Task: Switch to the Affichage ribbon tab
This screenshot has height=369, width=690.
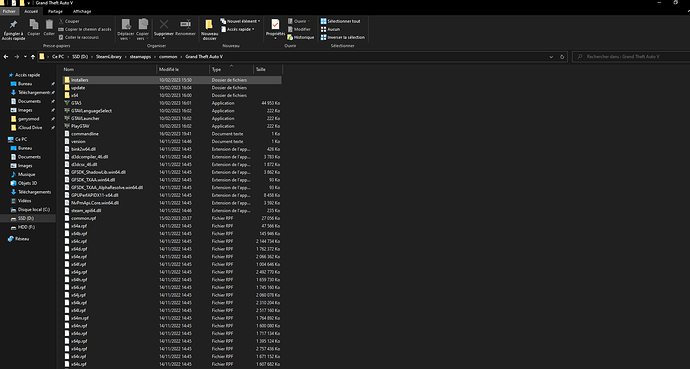Action: [82, 11]
